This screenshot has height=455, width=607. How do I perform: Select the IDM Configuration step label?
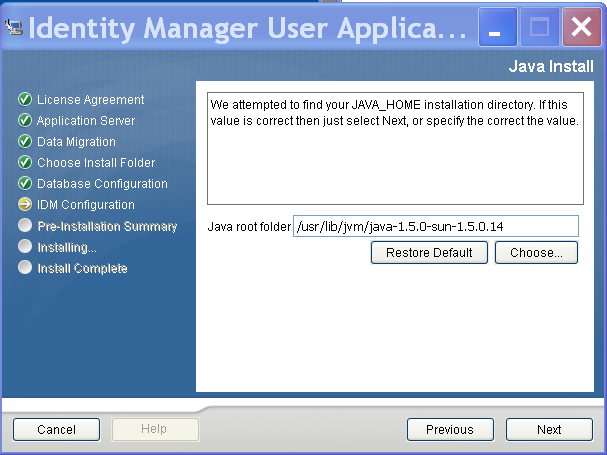pos(86,204)
